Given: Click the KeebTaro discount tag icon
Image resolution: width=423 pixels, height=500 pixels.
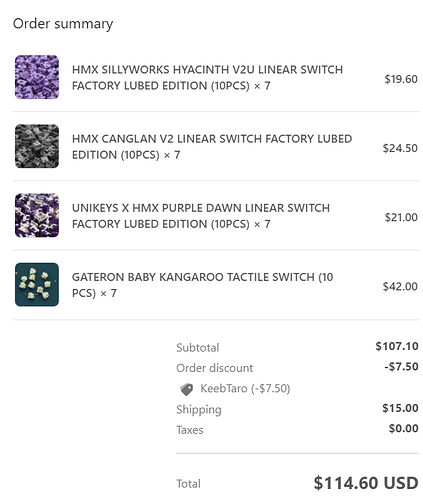Looking at the screenshot, I should point(187,389).
